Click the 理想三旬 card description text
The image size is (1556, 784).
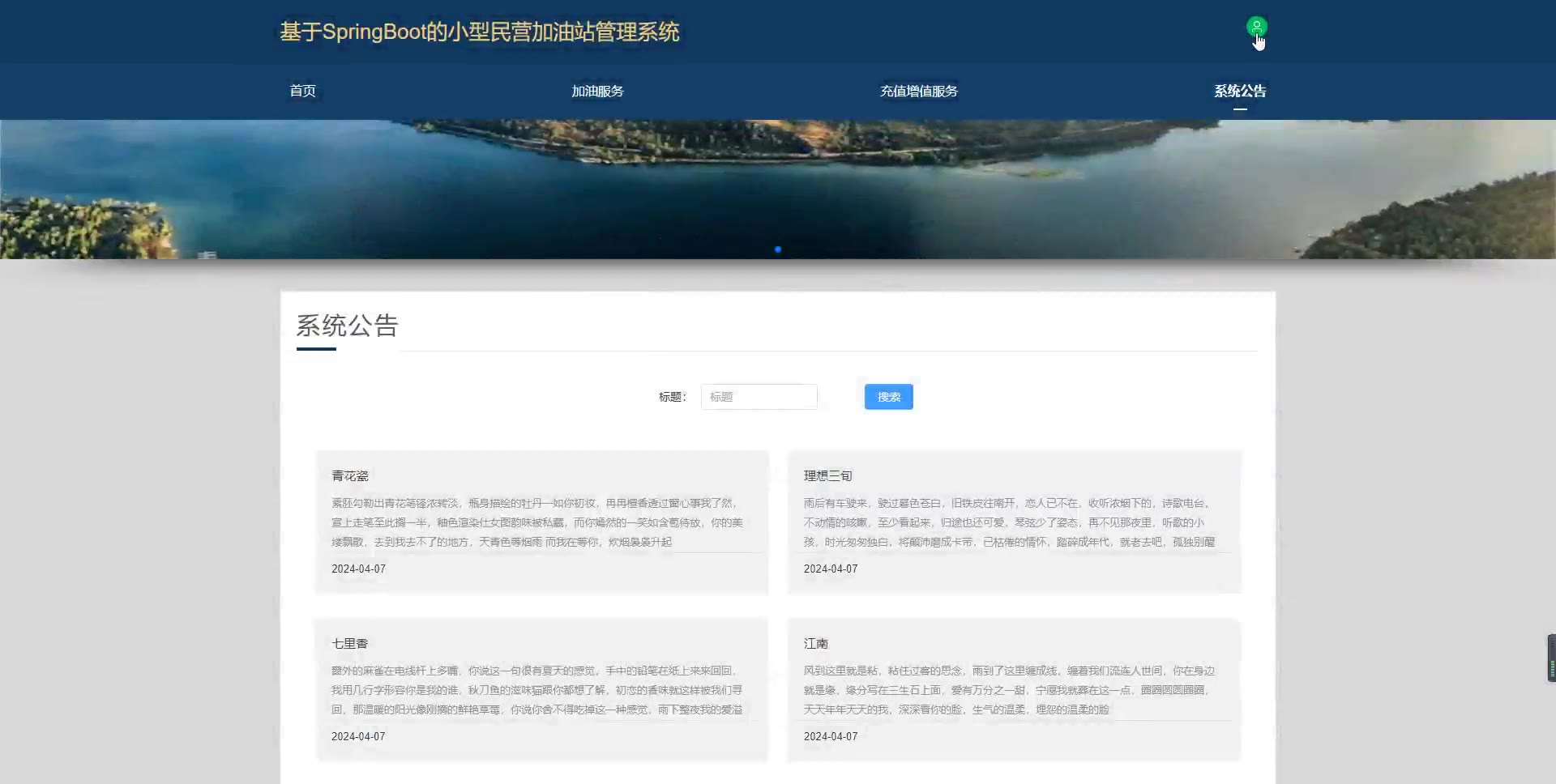coord(1010,522)
